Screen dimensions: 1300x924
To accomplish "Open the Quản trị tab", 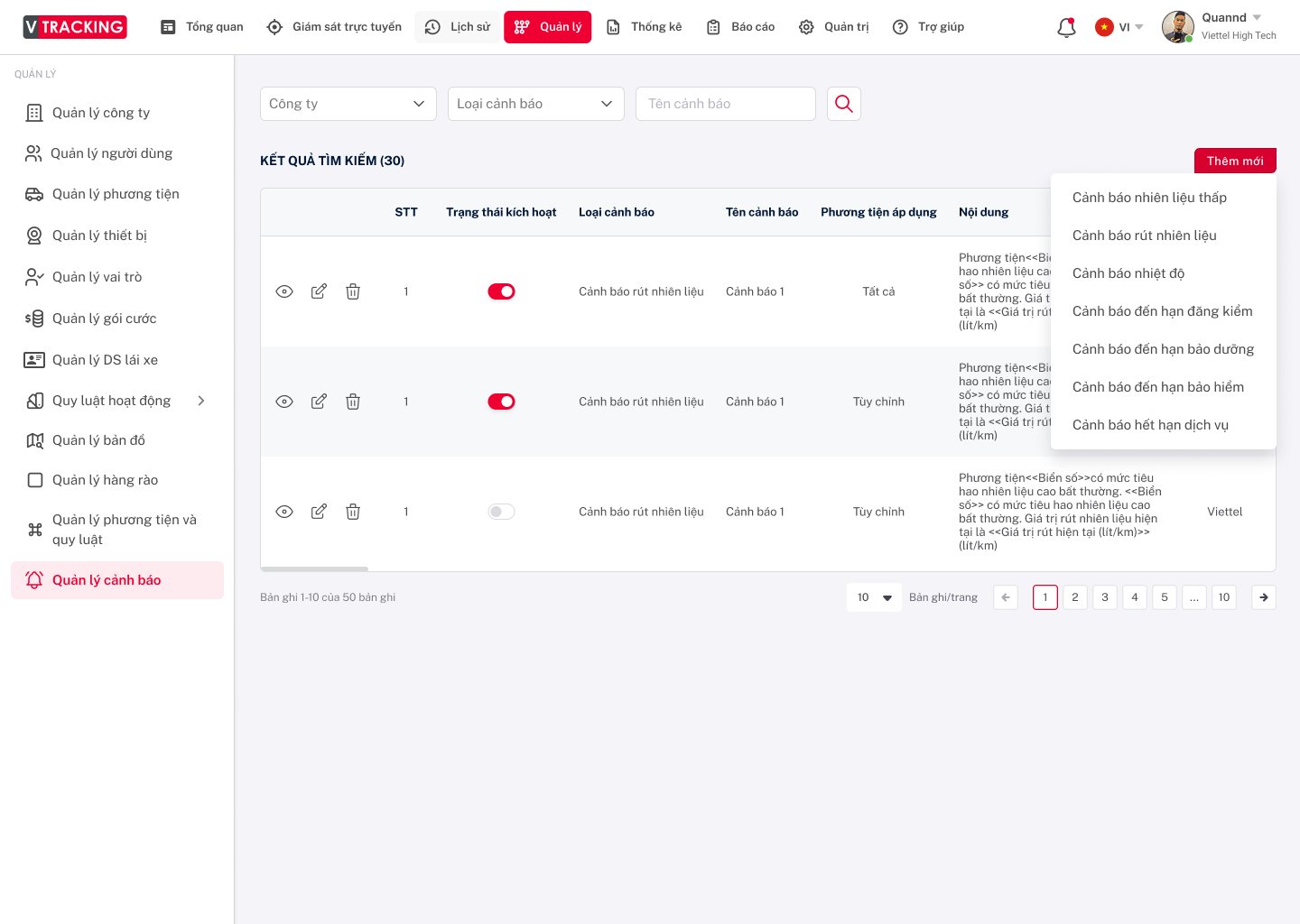I will coord(834,27).
